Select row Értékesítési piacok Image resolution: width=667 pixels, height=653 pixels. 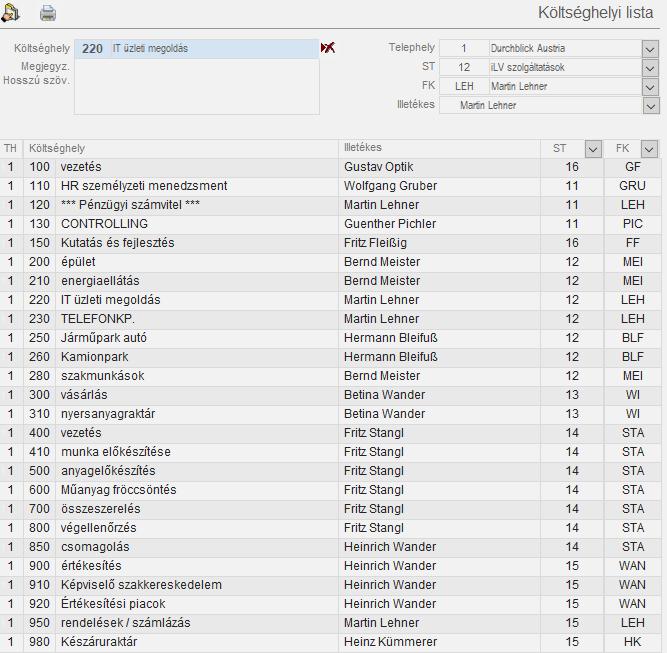click(x=330, y=604)
